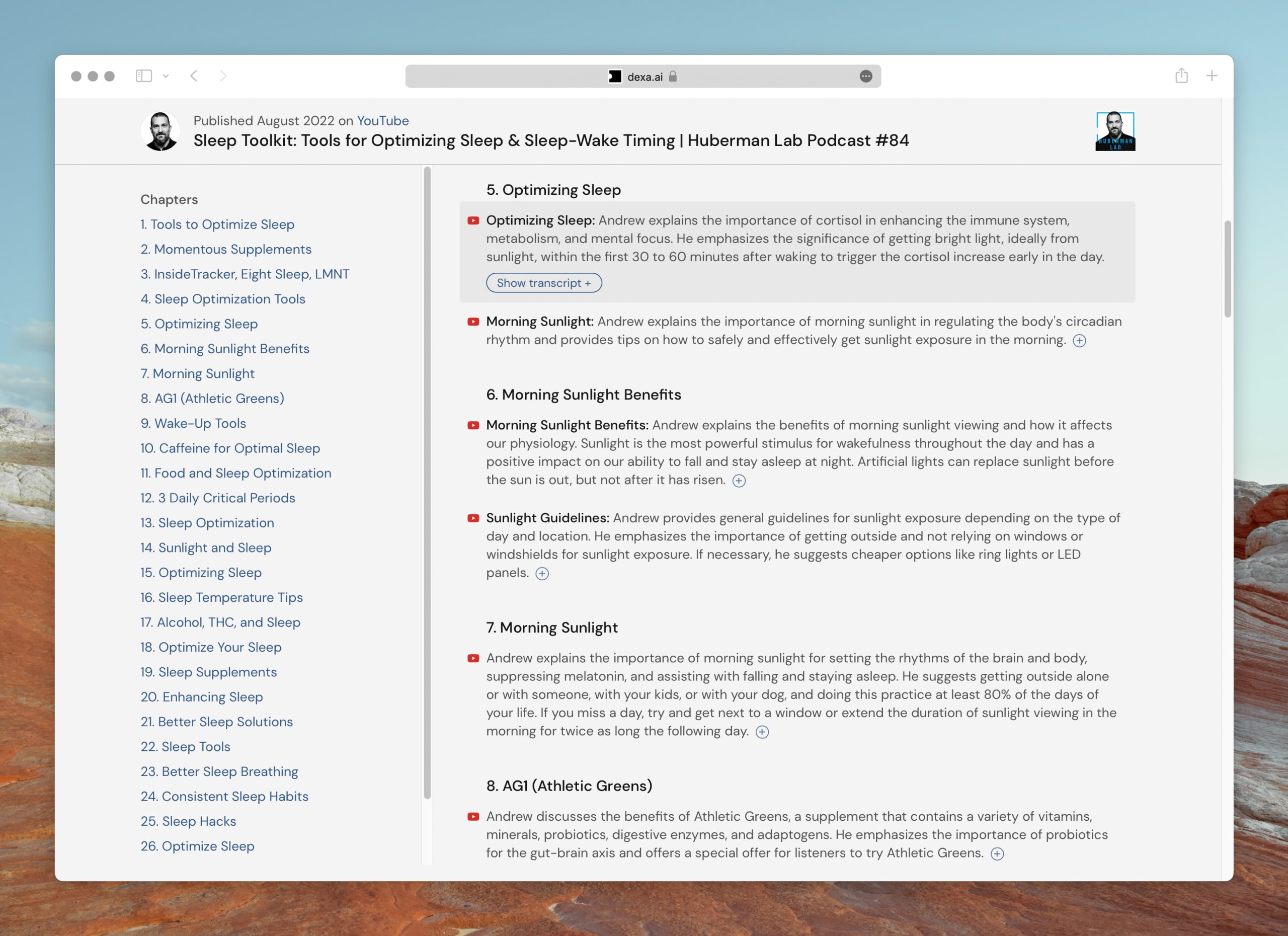
Task: Select chapter 10. Caffeine for Optimal Sleep
Action: pyautogui.click(x=229, y=448)
